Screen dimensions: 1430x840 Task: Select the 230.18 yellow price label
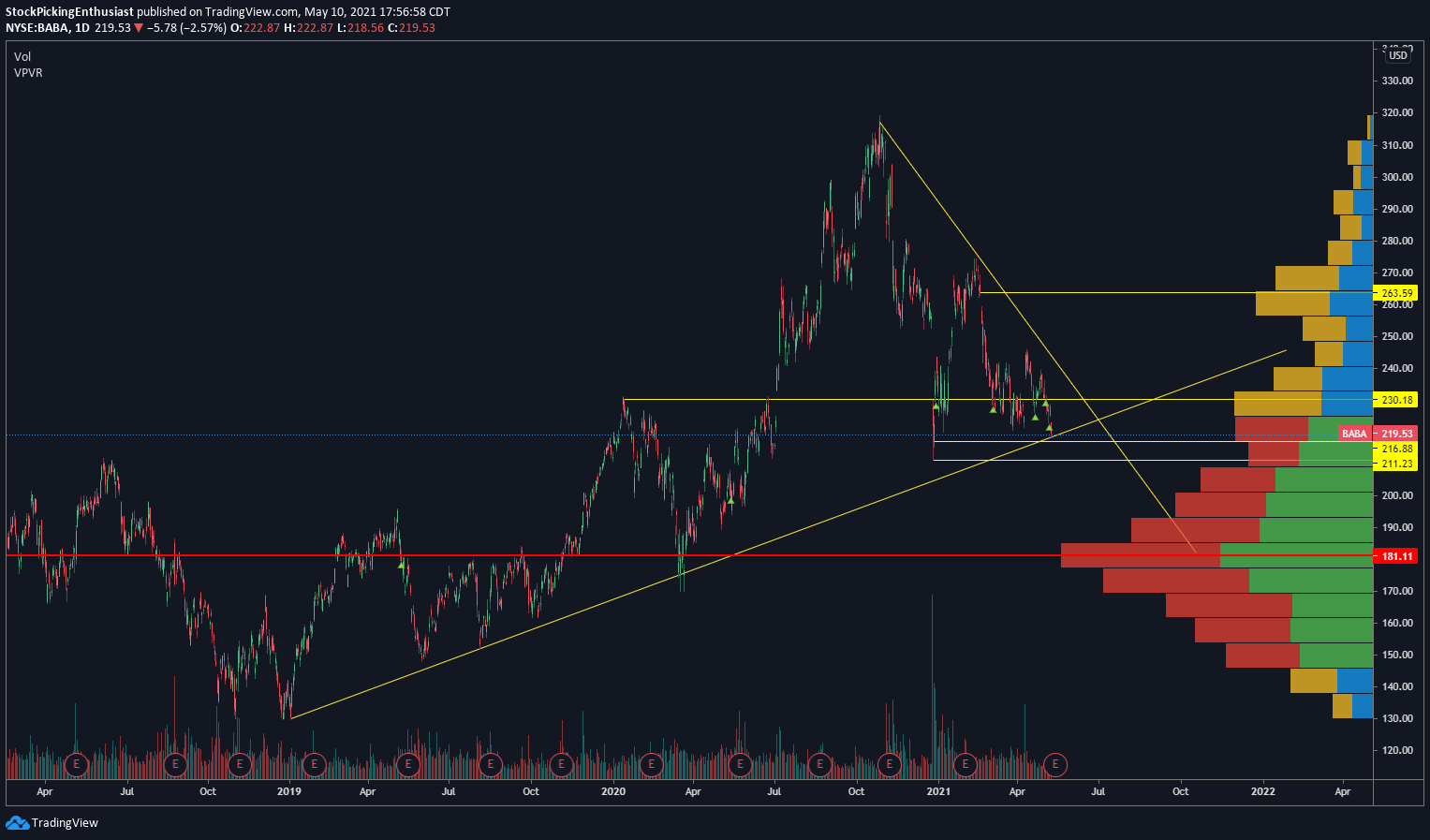[x=1396, y=400]
